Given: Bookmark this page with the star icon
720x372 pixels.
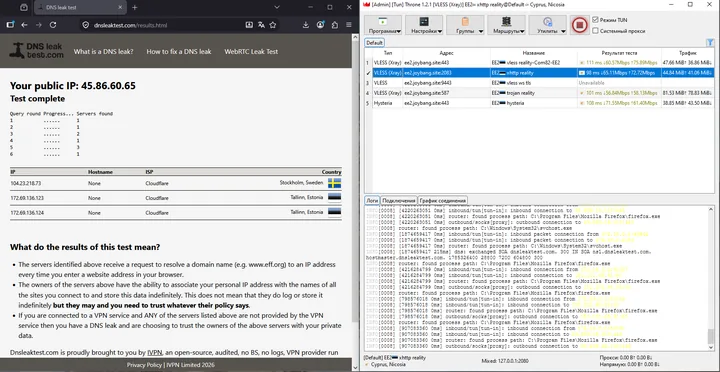Looking at the screenshot, I should pos(273,25).
